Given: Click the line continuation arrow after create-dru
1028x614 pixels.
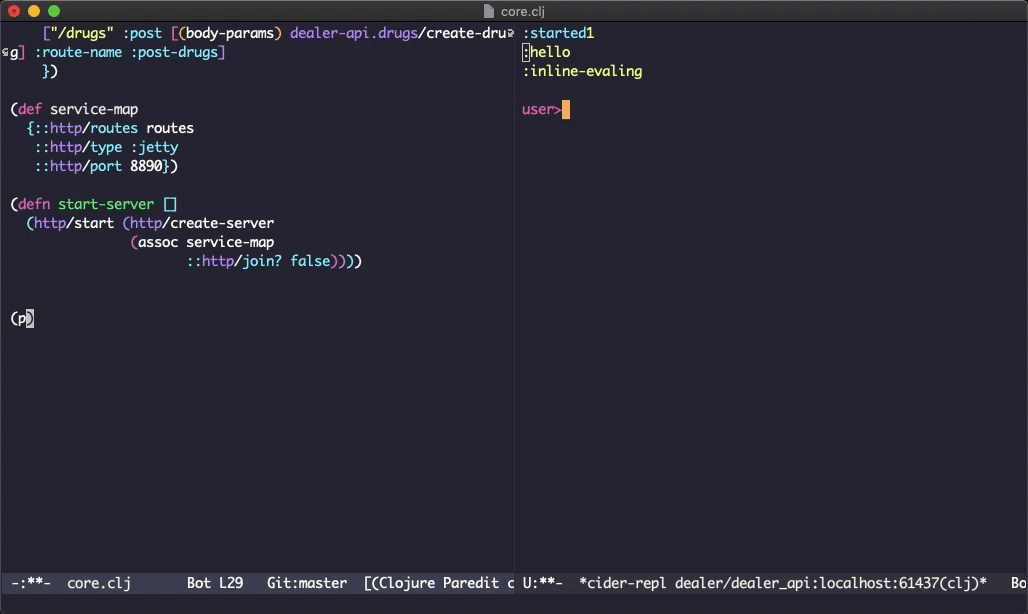Looking at the screenshot, I should pyautogui.click(x=510, y=34).
